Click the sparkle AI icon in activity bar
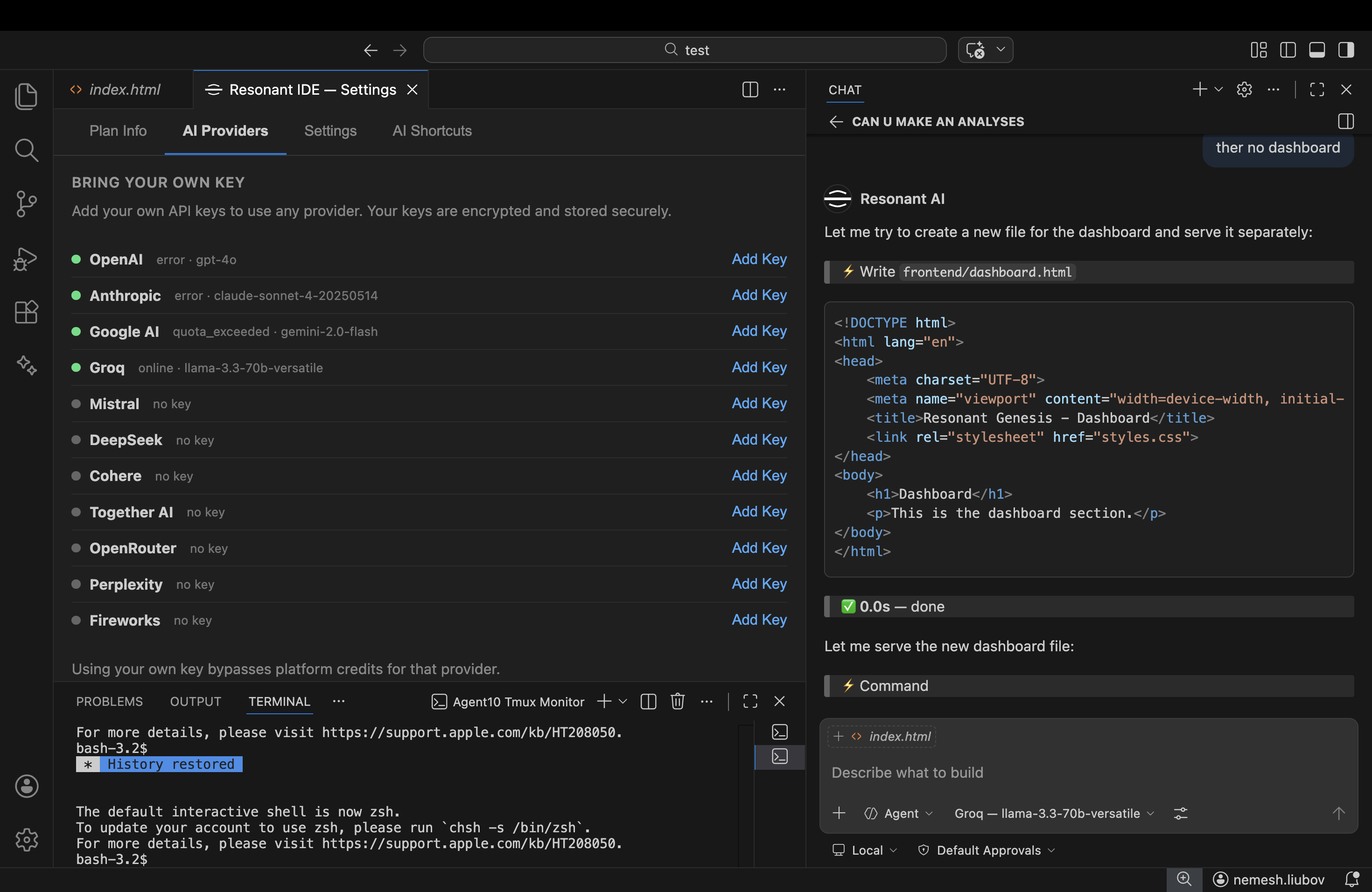The height and width of the screenshot is (892, 1372). tap(26, 365)
